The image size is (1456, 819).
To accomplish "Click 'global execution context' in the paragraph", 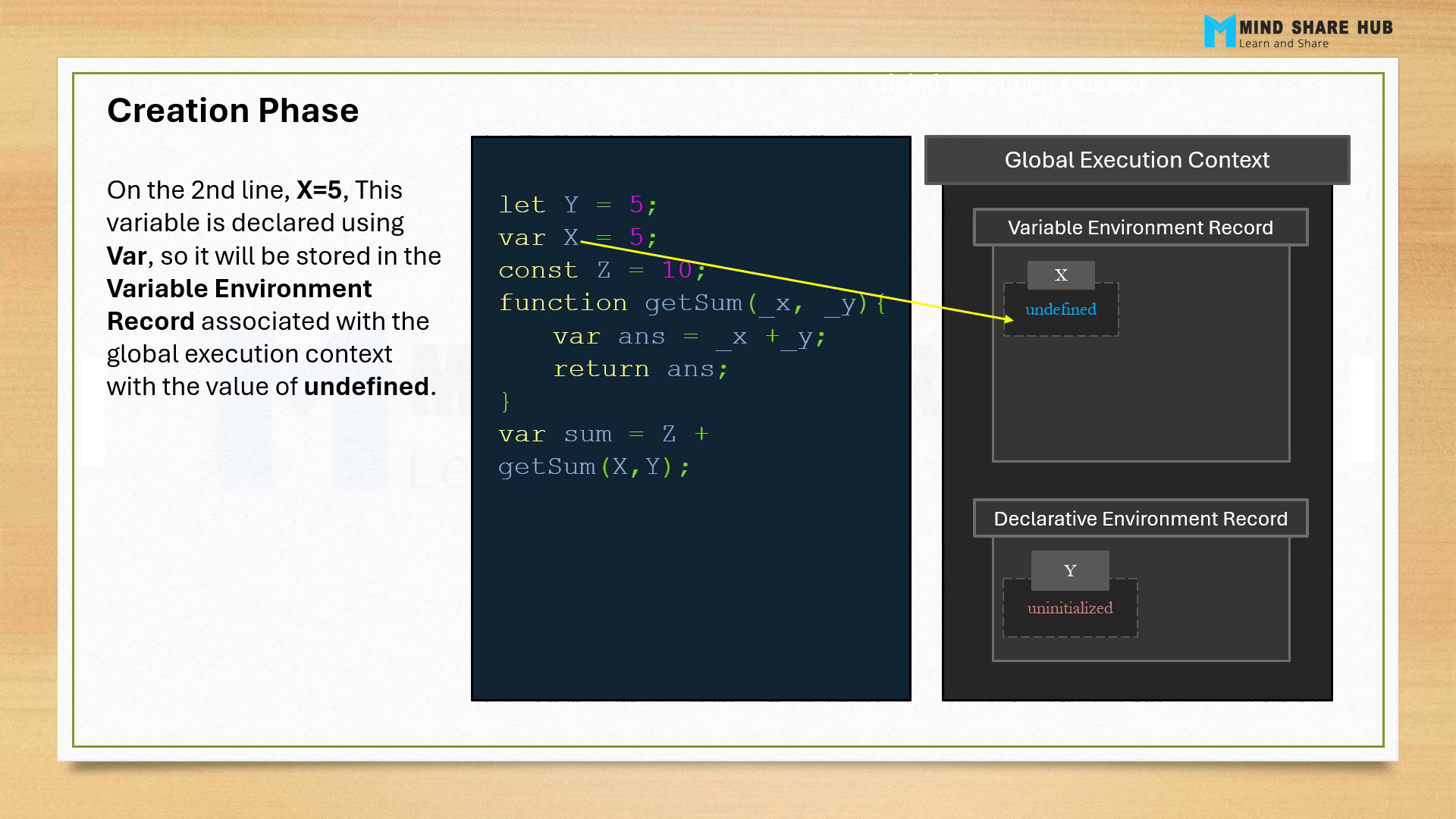I will click(249, 355).
